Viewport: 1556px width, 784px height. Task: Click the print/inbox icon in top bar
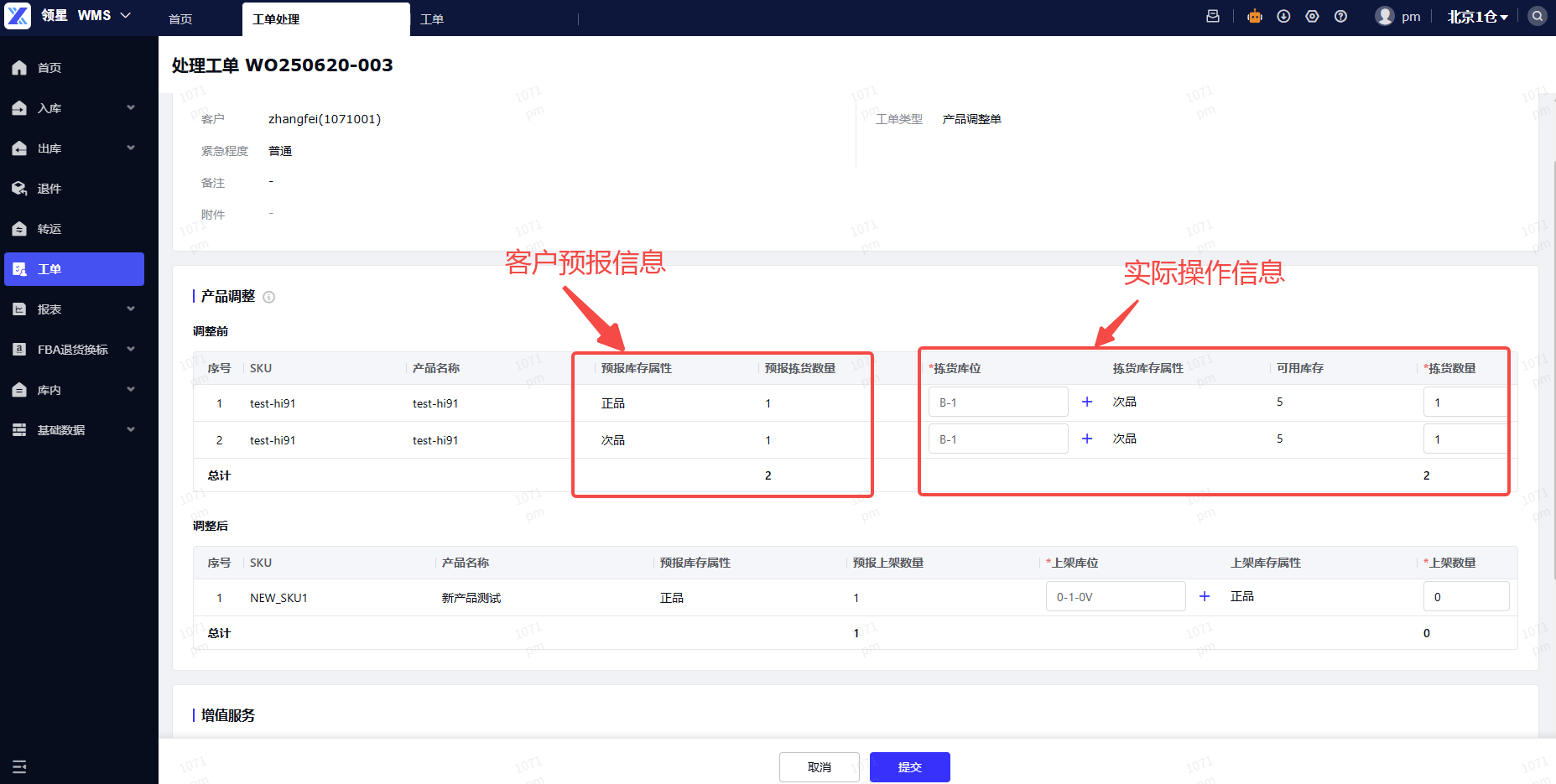point(1213,16)
